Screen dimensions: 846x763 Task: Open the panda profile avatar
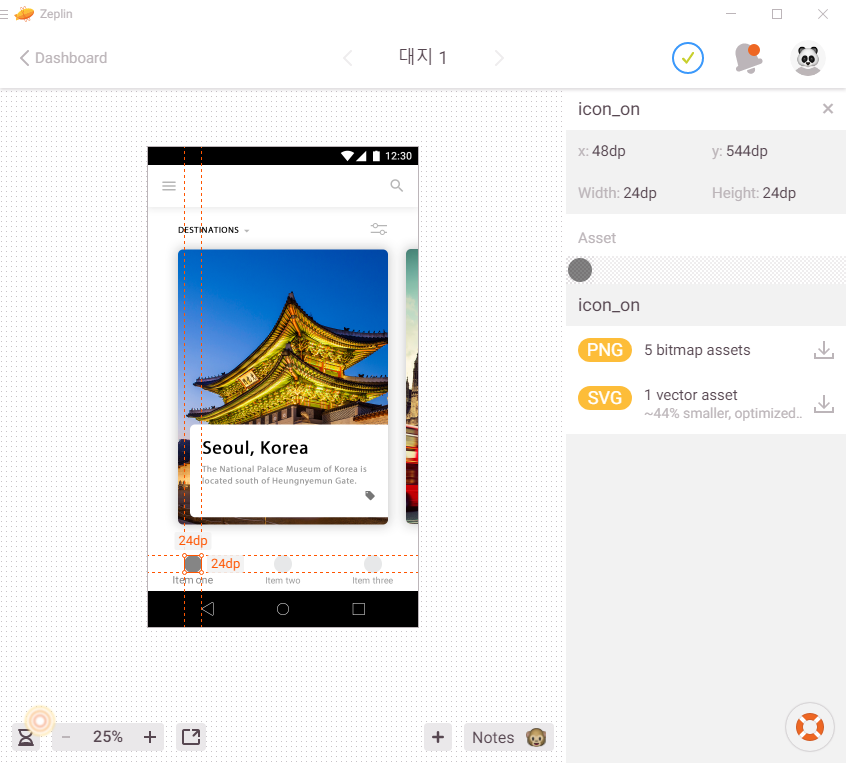coord(808,58)
